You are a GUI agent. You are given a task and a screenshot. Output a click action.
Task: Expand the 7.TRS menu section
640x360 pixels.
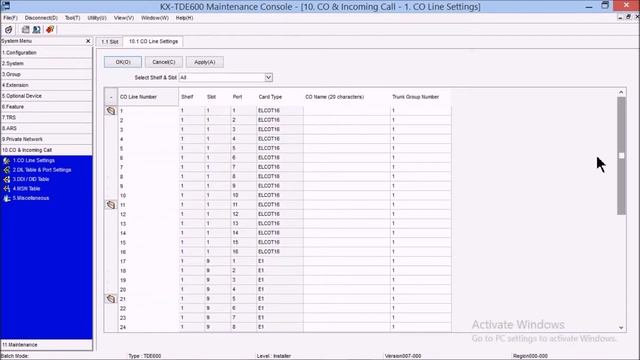click(x=46, y=118)
